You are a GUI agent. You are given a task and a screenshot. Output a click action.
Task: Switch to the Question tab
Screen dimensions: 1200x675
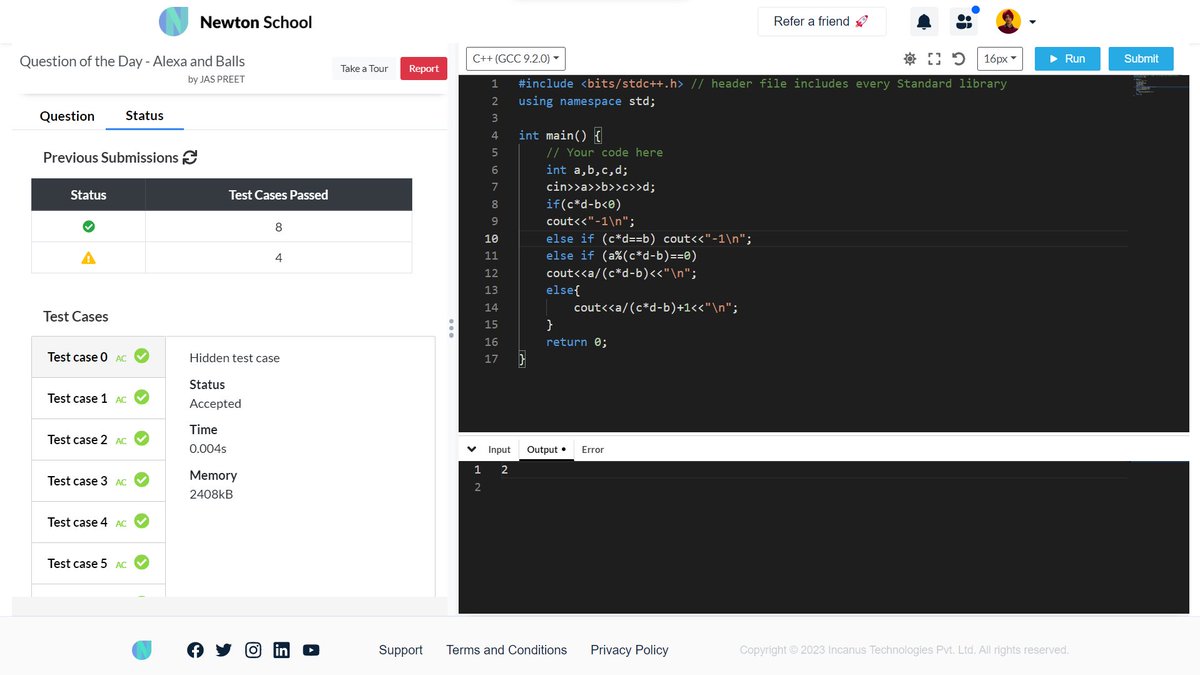[x=66, y=116]
